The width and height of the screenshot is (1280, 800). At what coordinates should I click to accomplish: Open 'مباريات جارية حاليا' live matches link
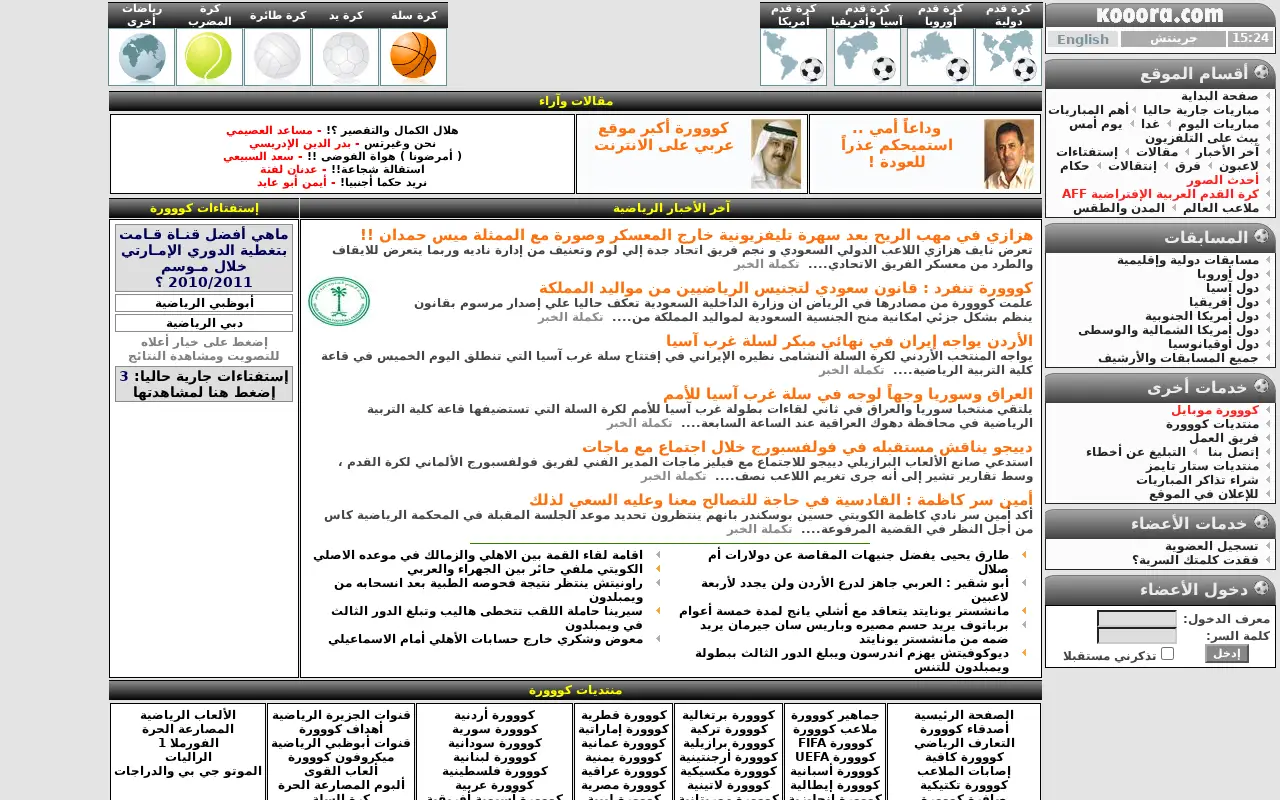1200,110
